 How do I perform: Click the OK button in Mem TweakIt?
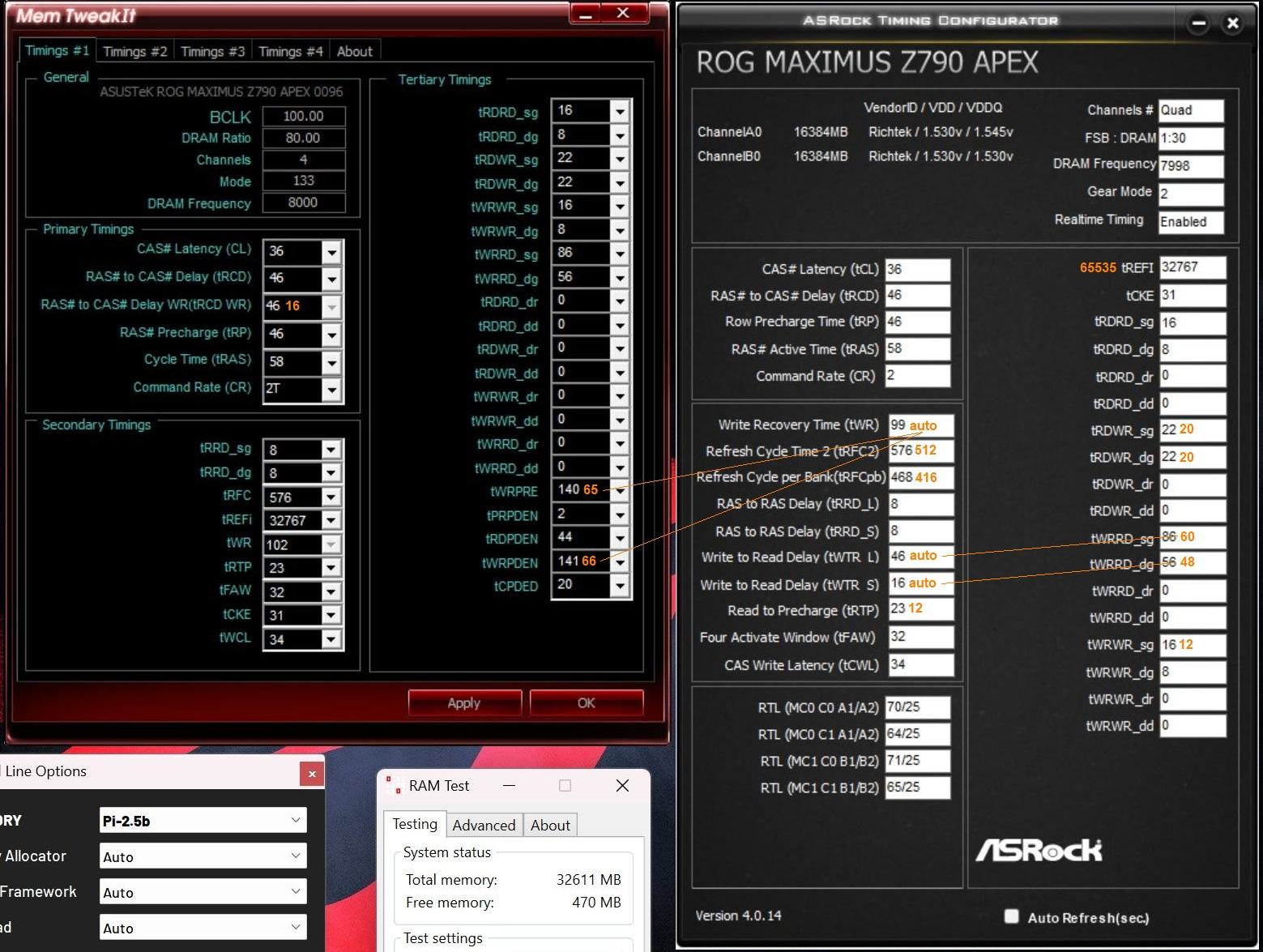[x=587, y=702]
